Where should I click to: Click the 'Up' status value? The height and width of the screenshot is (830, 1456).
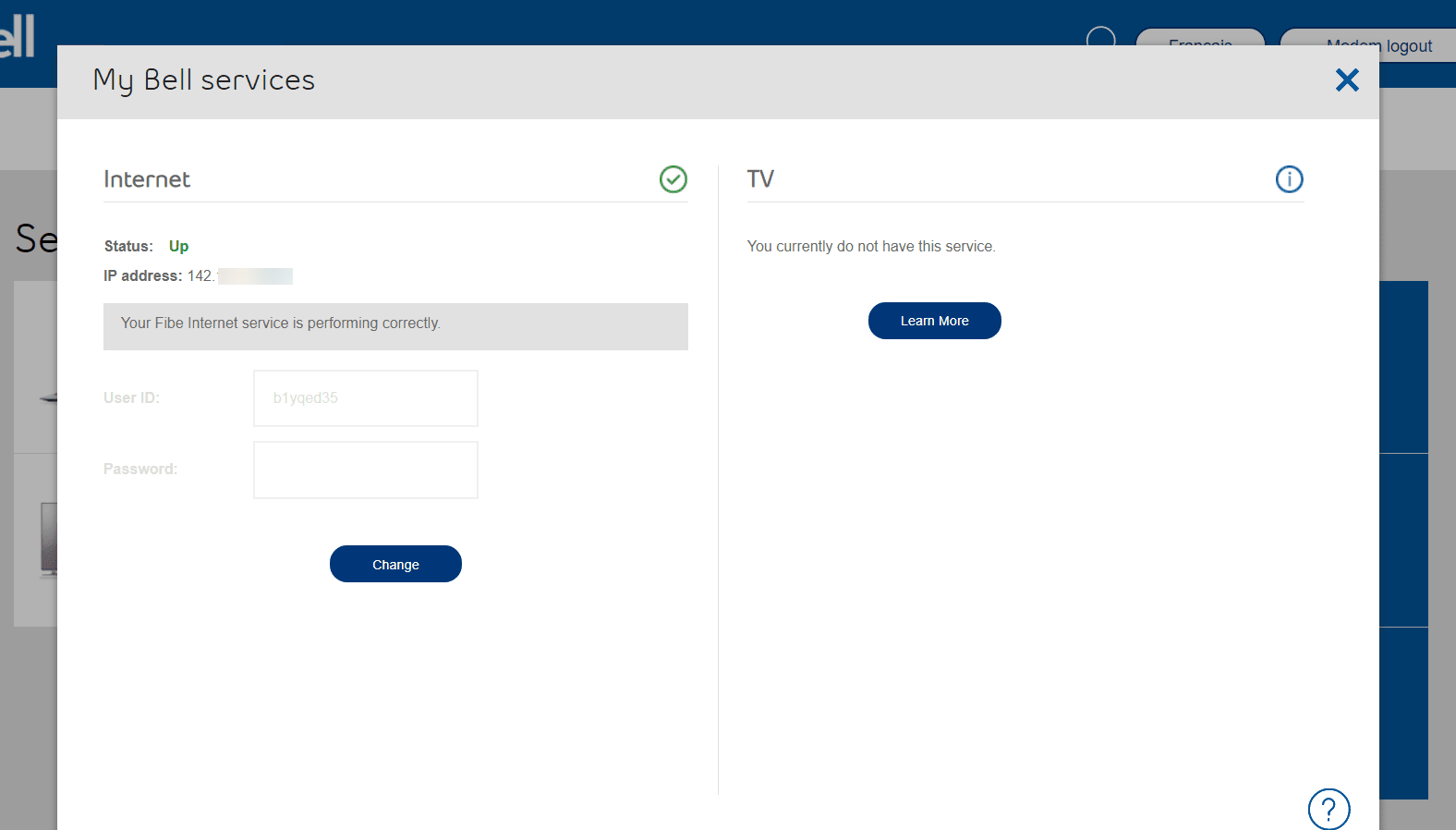(178, 246)
